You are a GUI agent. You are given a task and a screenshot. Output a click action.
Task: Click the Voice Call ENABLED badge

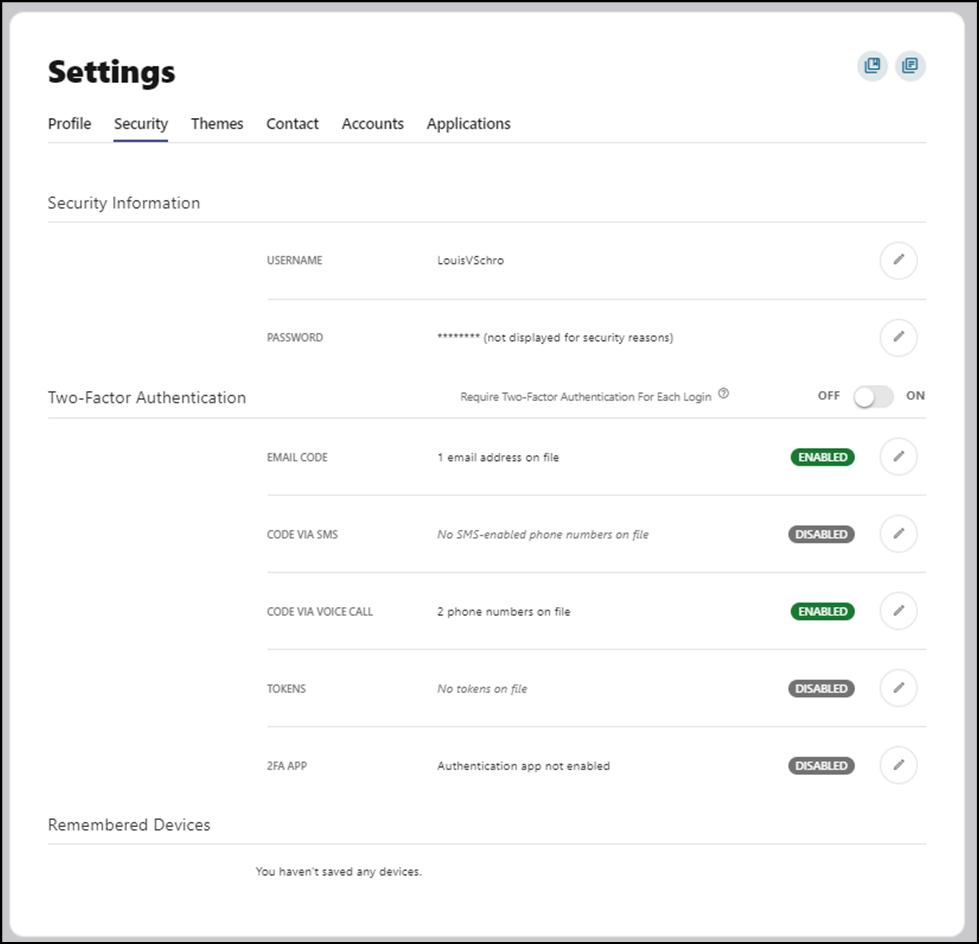(x=822, y=611)
